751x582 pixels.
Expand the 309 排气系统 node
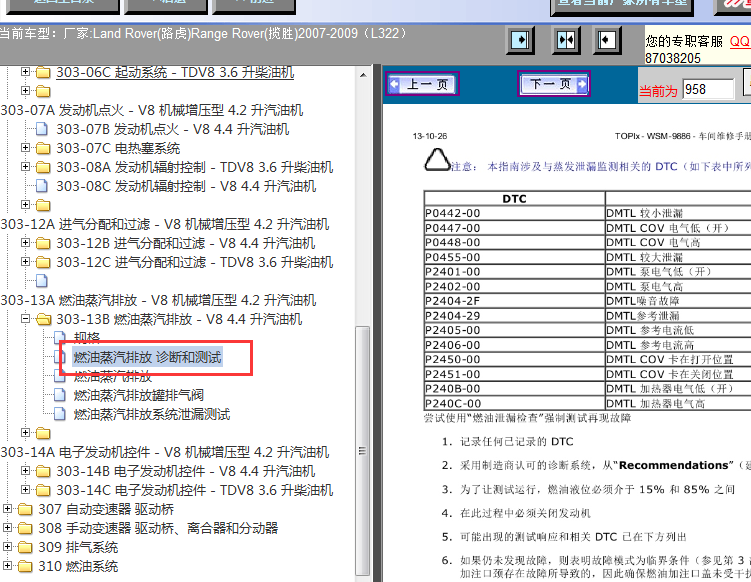click(7, 547)
